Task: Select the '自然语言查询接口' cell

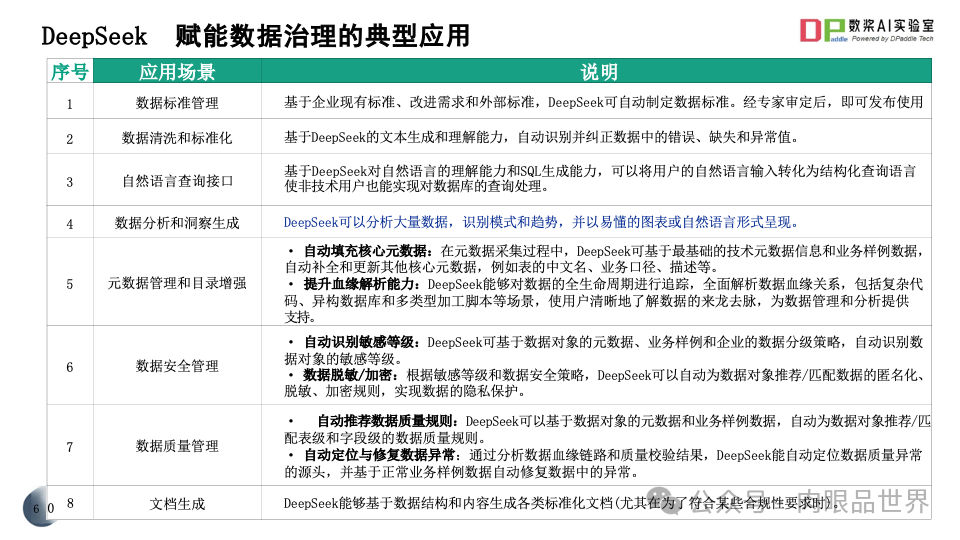Action: coord(177,181)
